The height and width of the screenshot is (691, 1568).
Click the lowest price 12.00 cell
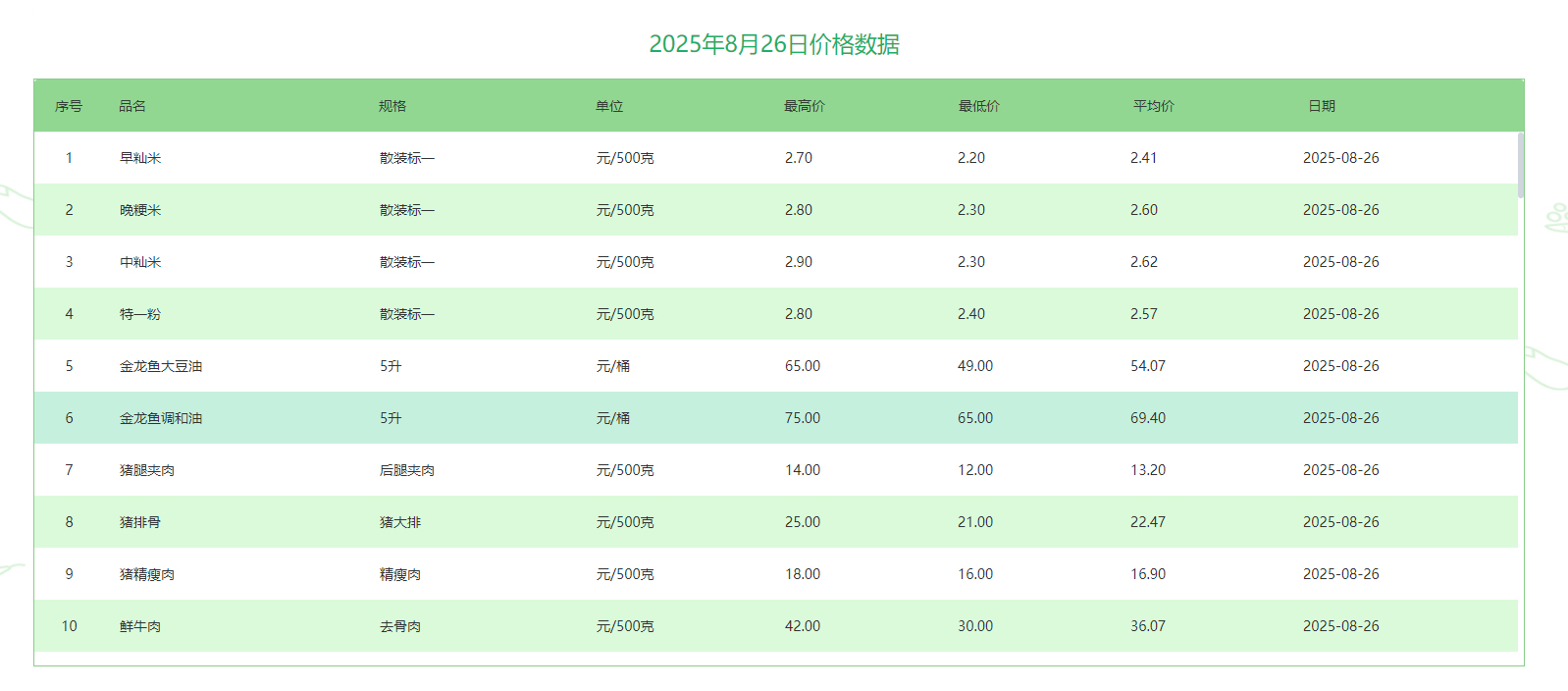tap(975, 470)
